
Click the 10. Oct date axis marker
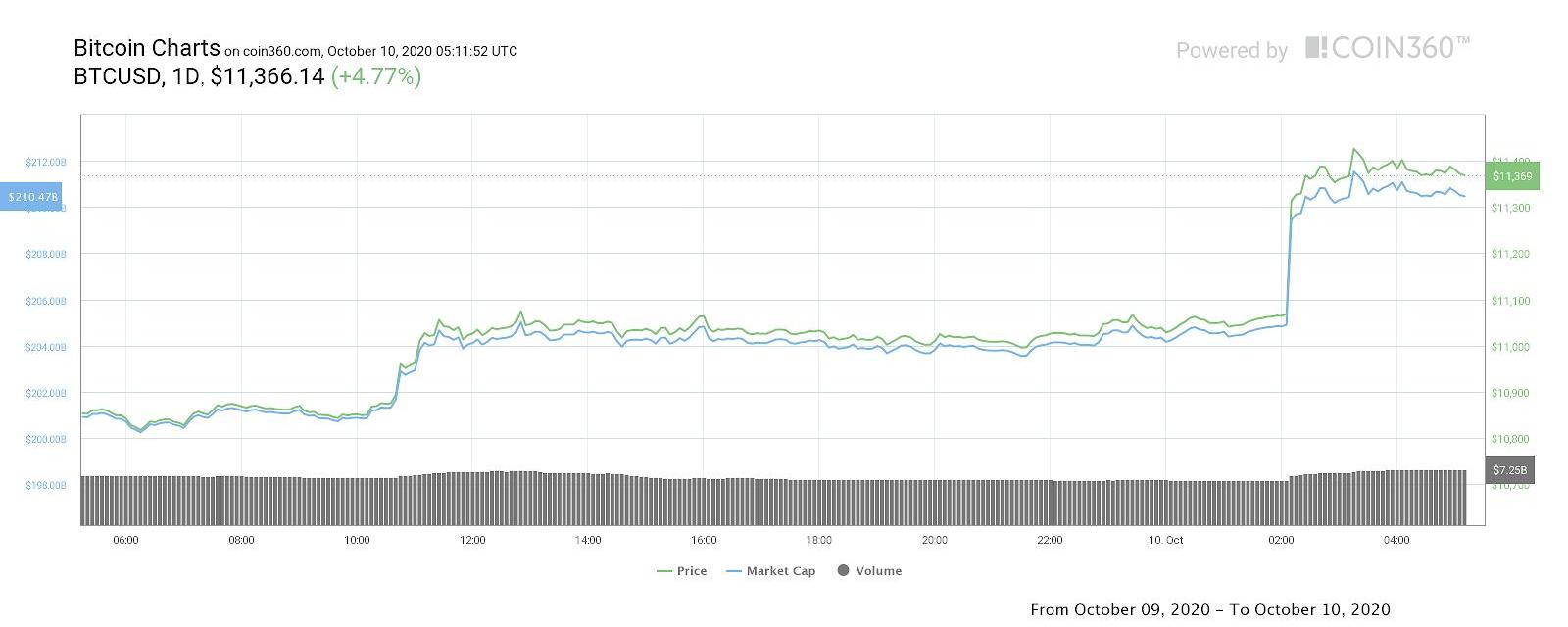click(1166, 540)
